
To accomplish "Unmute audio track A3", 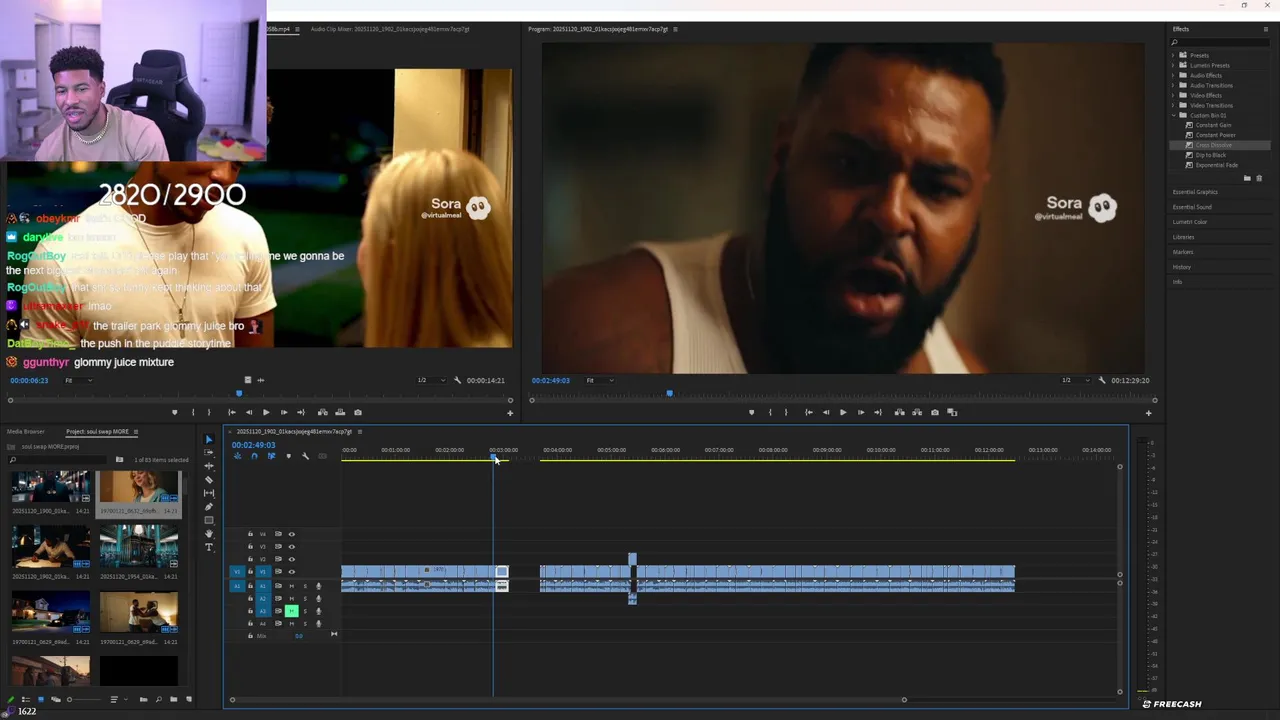I will 292,611.
